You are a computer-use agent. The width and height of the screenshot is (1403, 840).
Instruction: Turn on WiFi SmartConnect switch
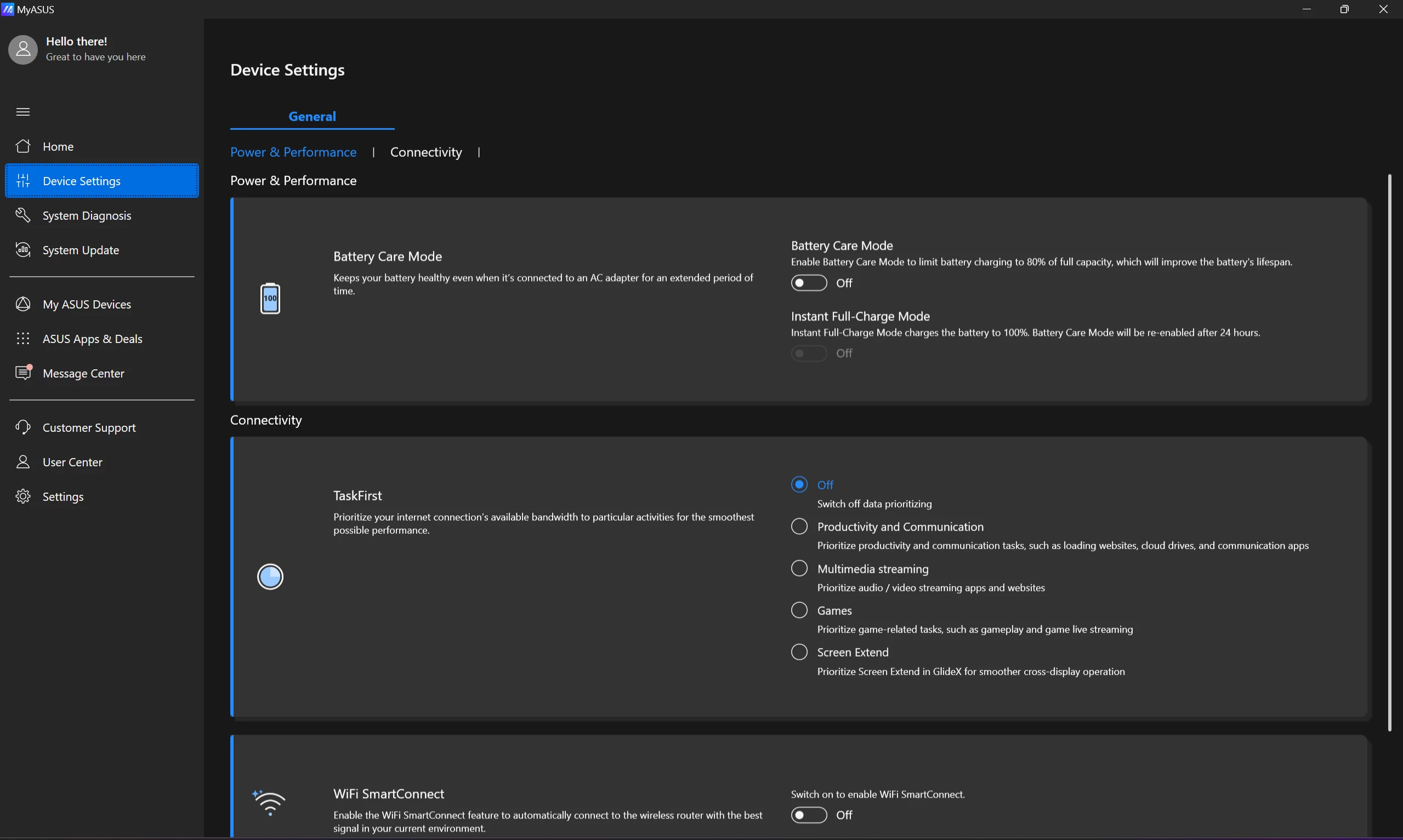click(809, 815)
